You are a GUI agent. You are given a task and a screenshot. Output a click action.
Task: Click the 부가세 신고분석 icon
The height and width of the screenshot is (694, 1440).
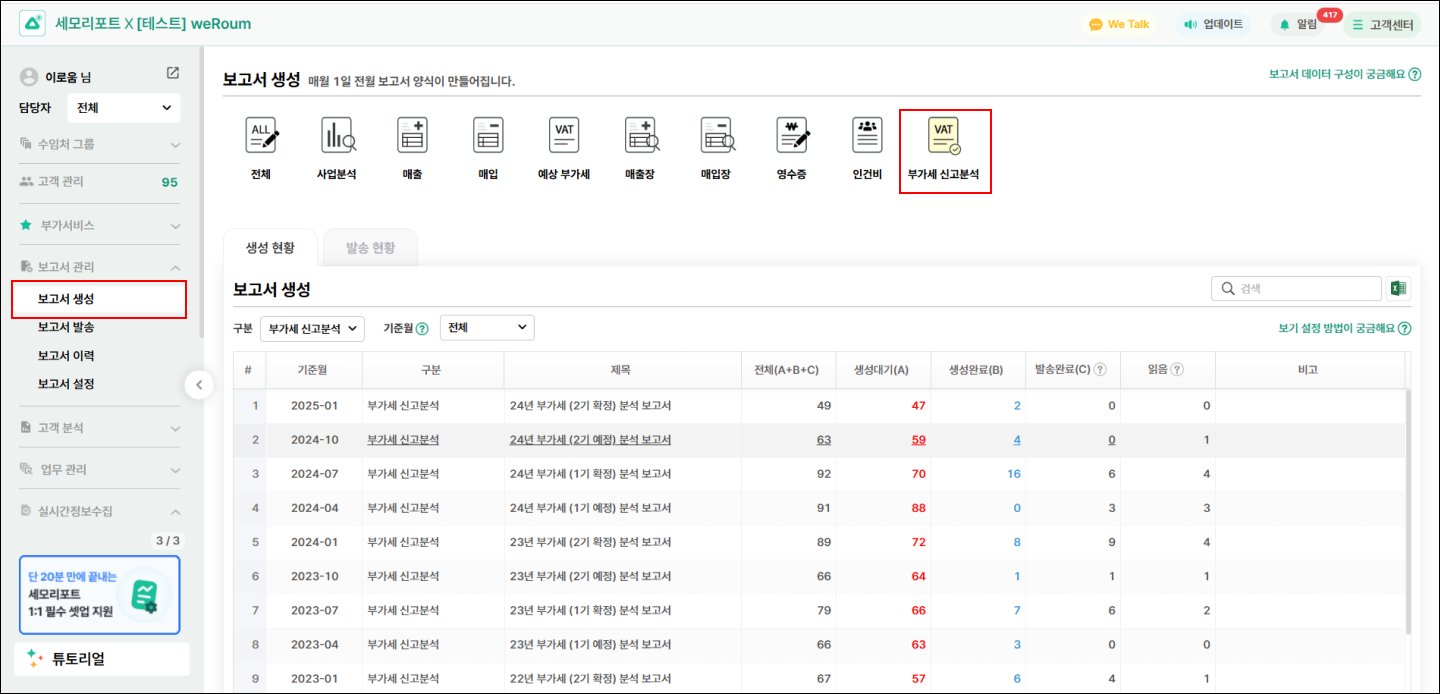click(944, 136)
